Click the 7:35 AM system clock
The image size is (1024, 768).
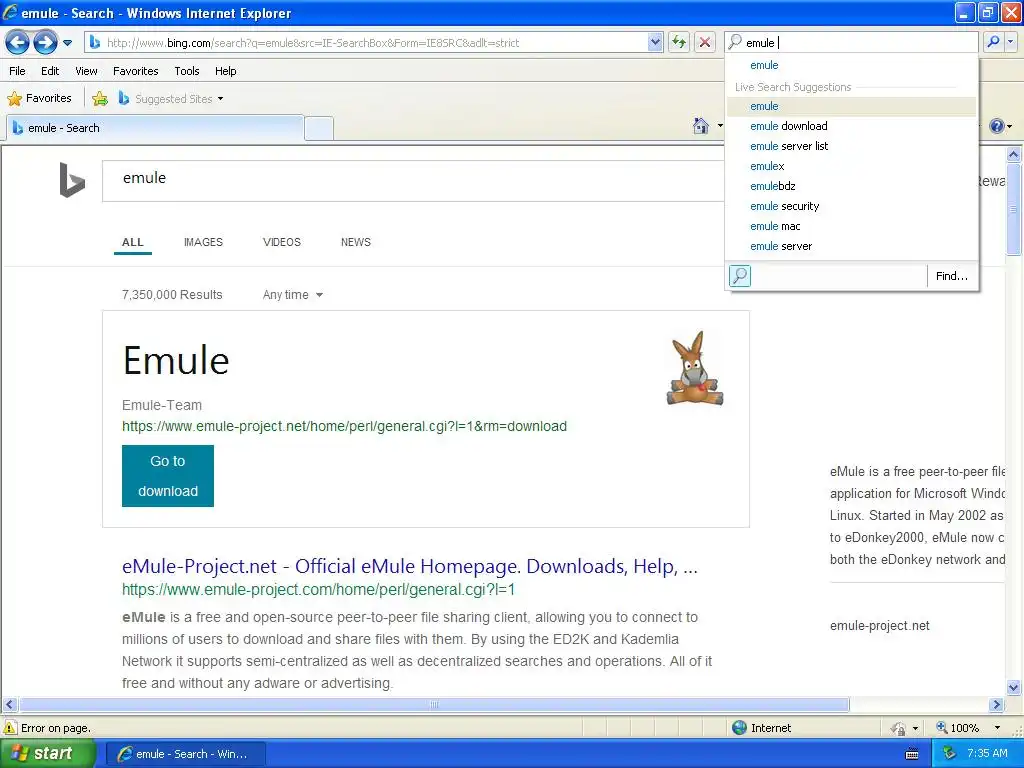[987, 754]
